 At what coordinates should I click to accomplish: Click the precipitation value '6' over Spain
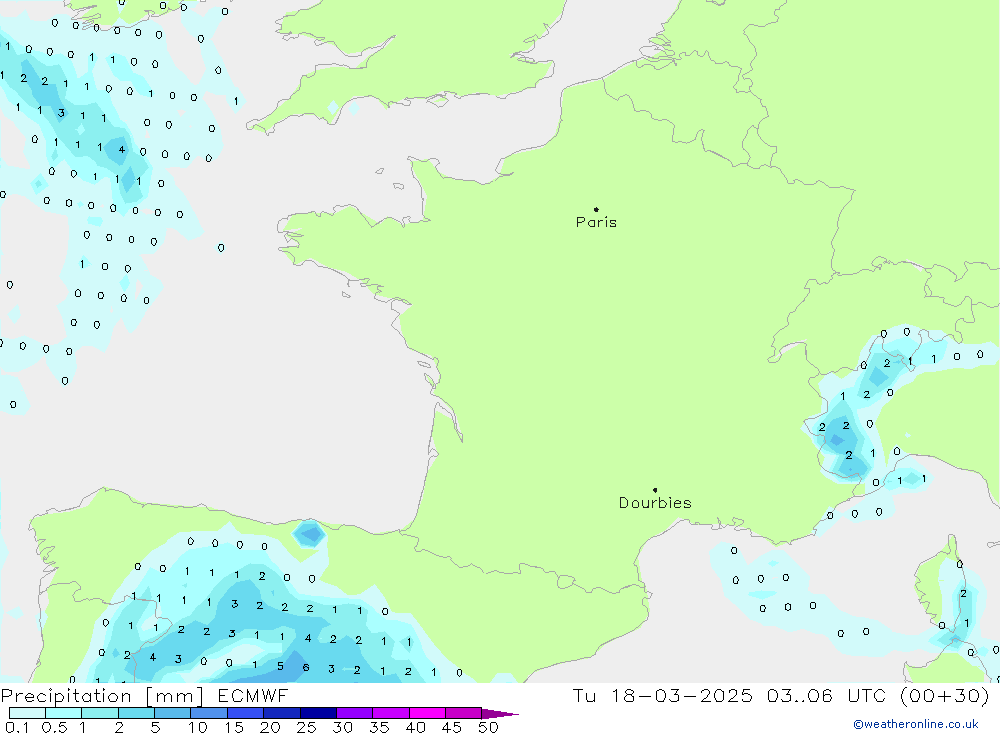pyautogui.click(x=306, y=667)
